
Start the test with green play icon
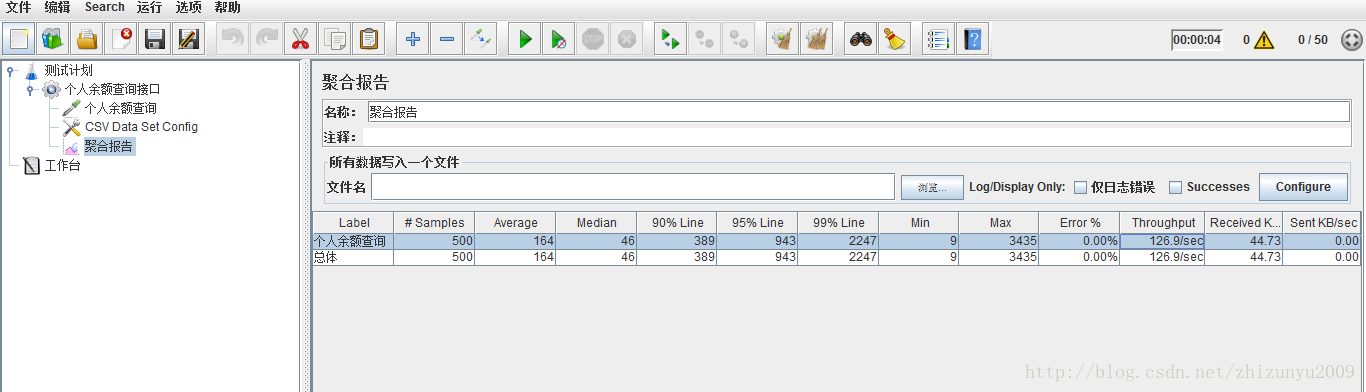coord(525,40)
